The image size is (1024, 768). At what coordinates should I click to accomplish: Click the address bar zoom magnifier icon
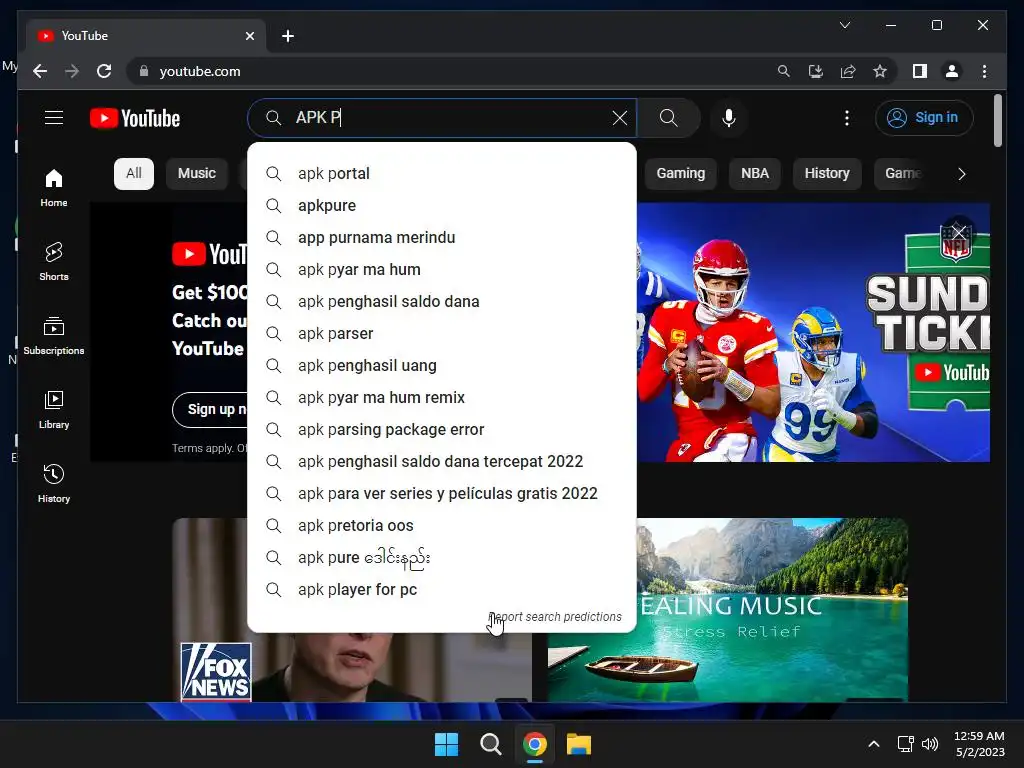click(x=784, y=71)
